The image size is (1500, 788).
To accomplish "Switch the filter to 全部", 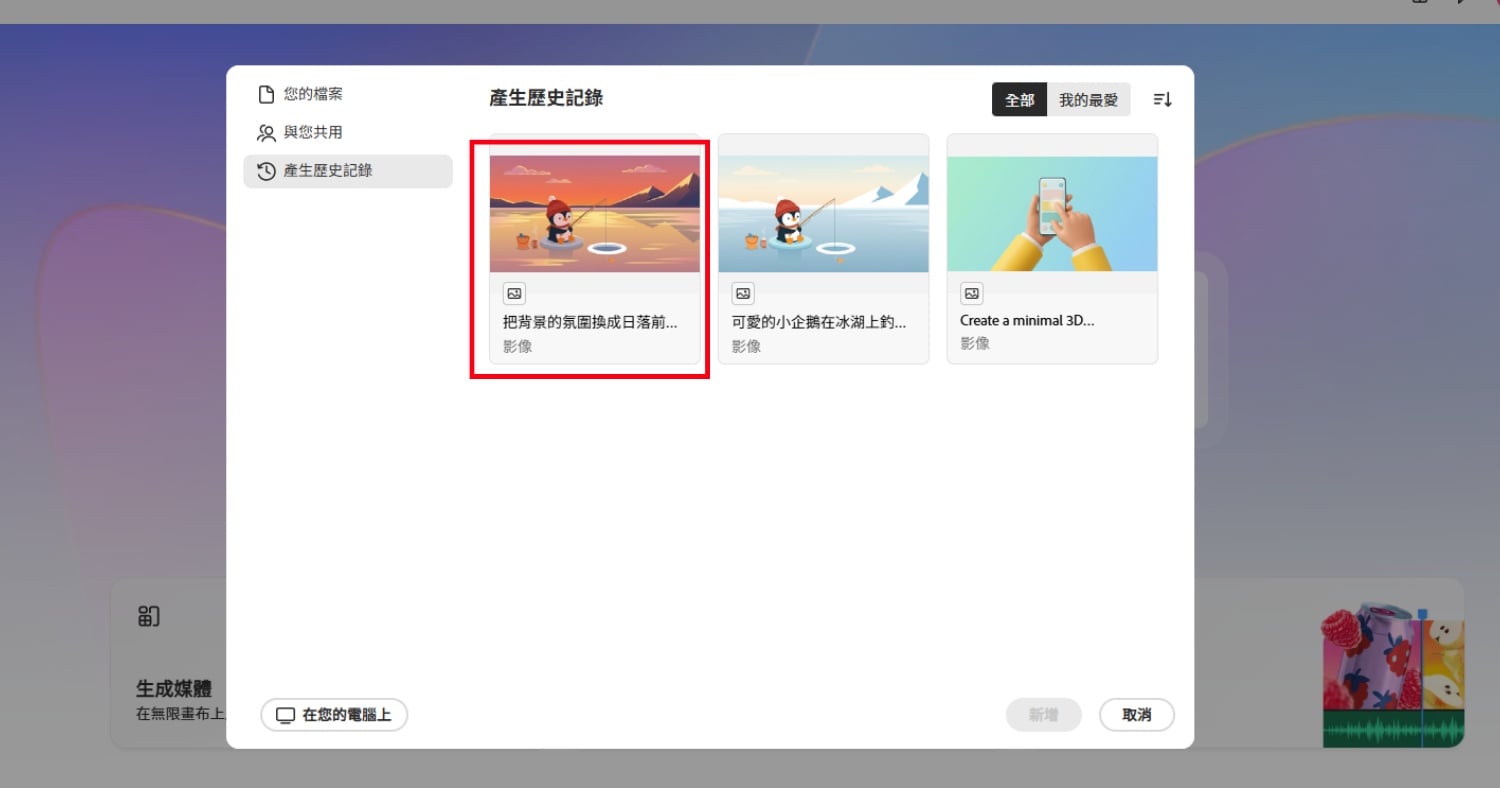I will tap(1019, 100).
